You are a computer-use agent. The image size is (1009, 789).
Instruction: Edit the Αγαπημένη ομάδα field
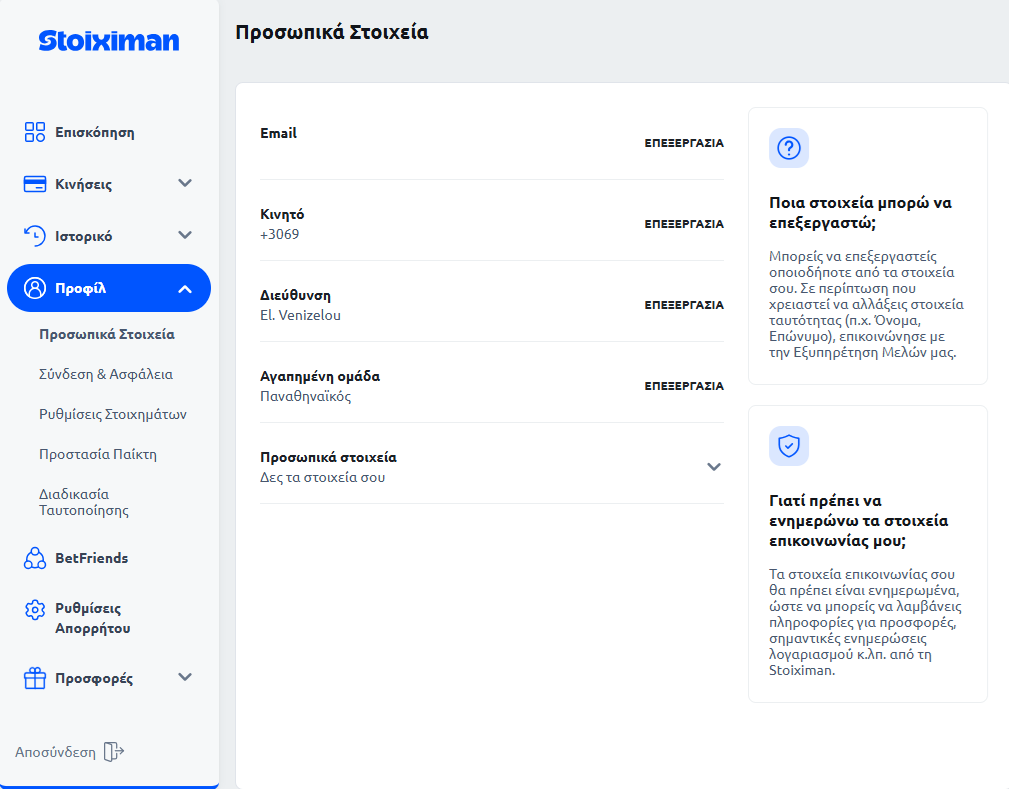(x=684, y=386)
